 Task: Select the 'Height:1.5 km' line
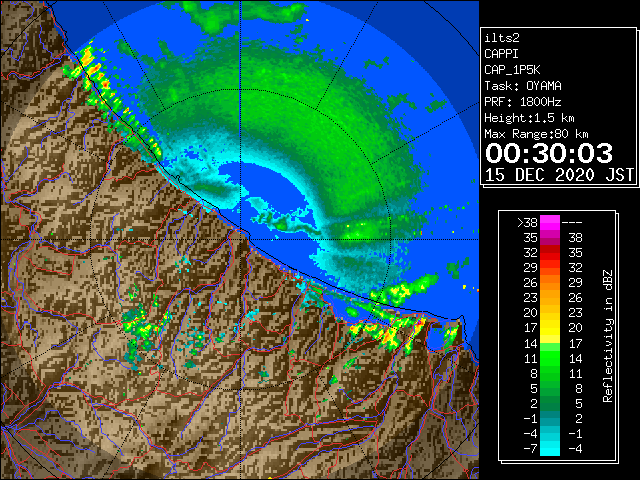(529, 118)
